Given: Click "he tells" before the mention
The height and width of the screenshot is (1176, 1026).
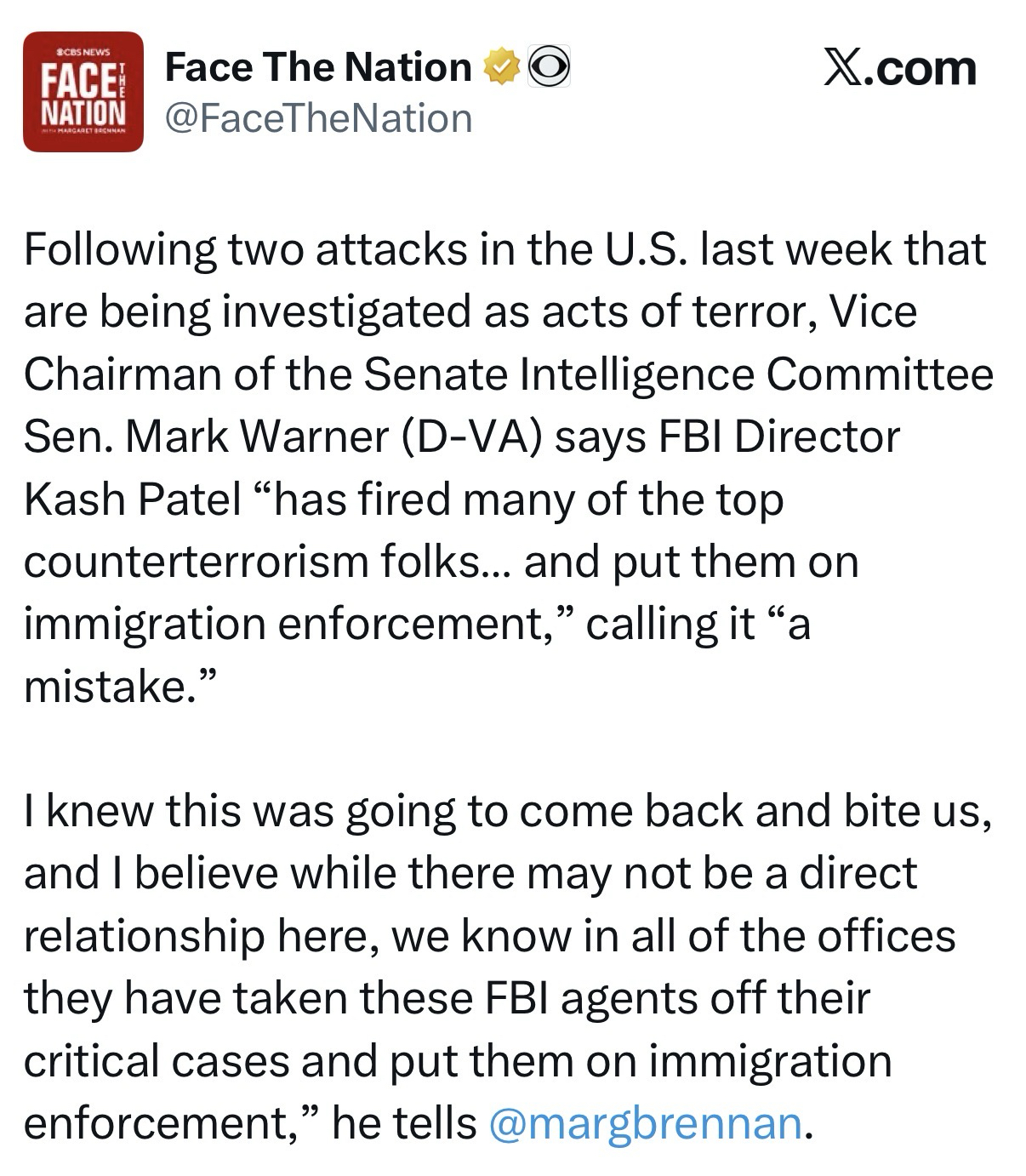Looking at the screenshot, I should [403, 1122].
